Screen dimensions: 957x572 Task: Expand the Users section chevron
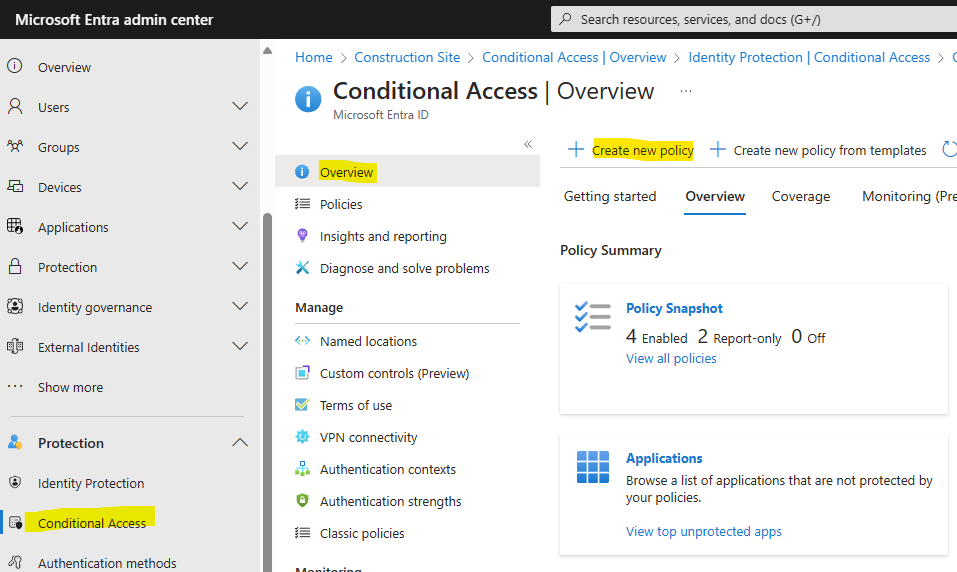coord(240,106)
